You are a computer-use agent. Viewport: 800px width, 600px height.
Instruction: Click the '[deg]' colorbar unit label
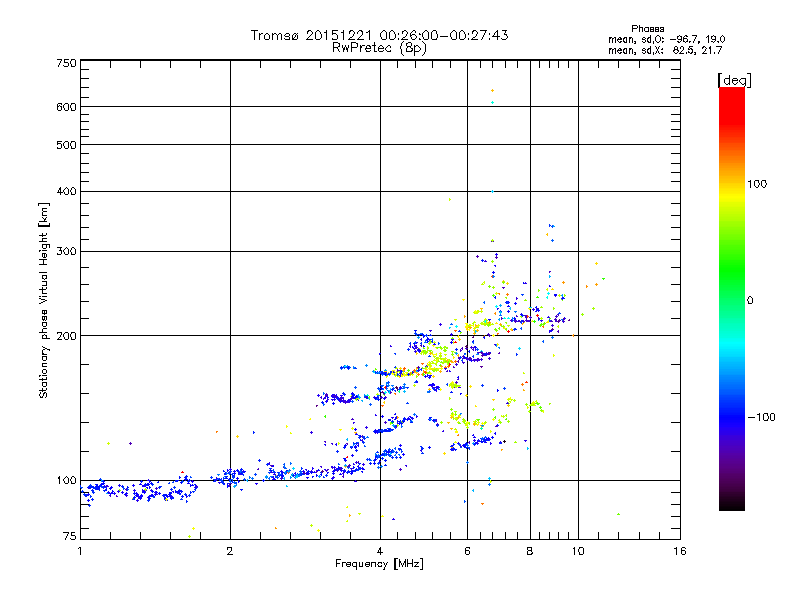click(734, 80)
